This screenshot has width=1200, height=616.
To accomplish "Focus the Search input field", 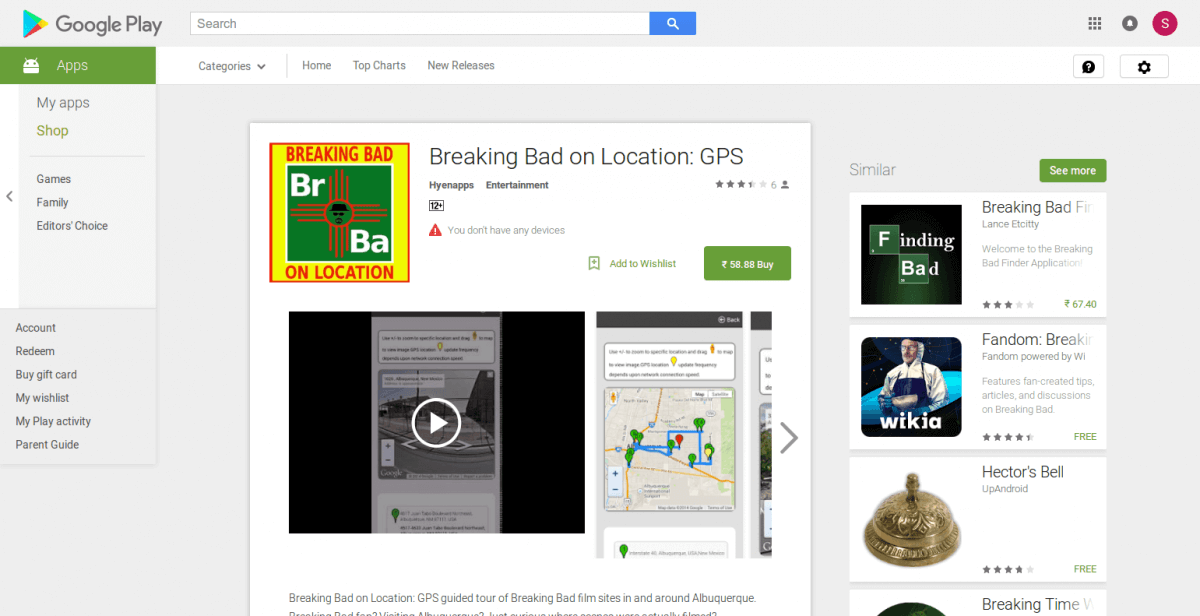I will point(420,23).
